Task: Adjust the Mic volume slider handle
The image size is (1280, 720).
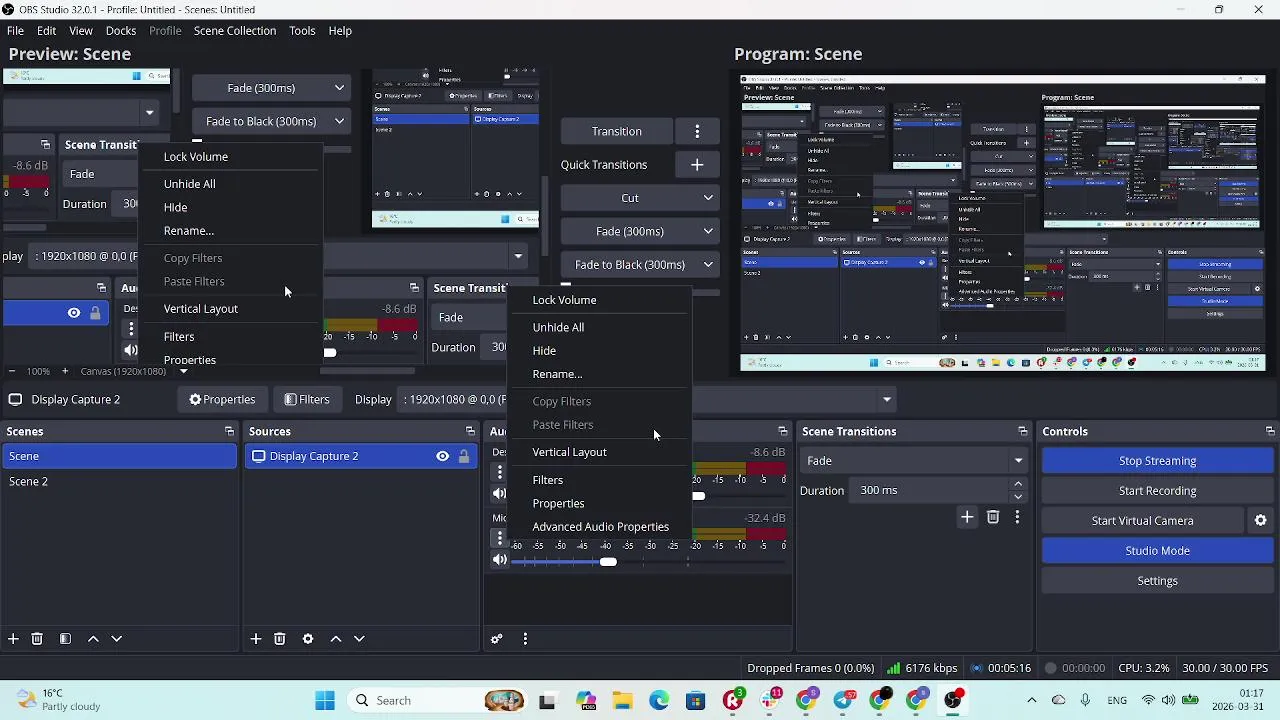Action: click(608, 562)
